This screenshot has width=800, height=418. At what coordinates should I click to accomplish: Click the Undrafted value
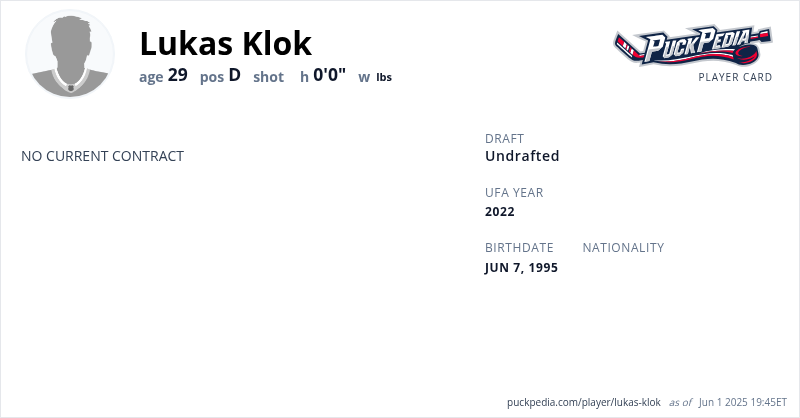tap(522, 156)
